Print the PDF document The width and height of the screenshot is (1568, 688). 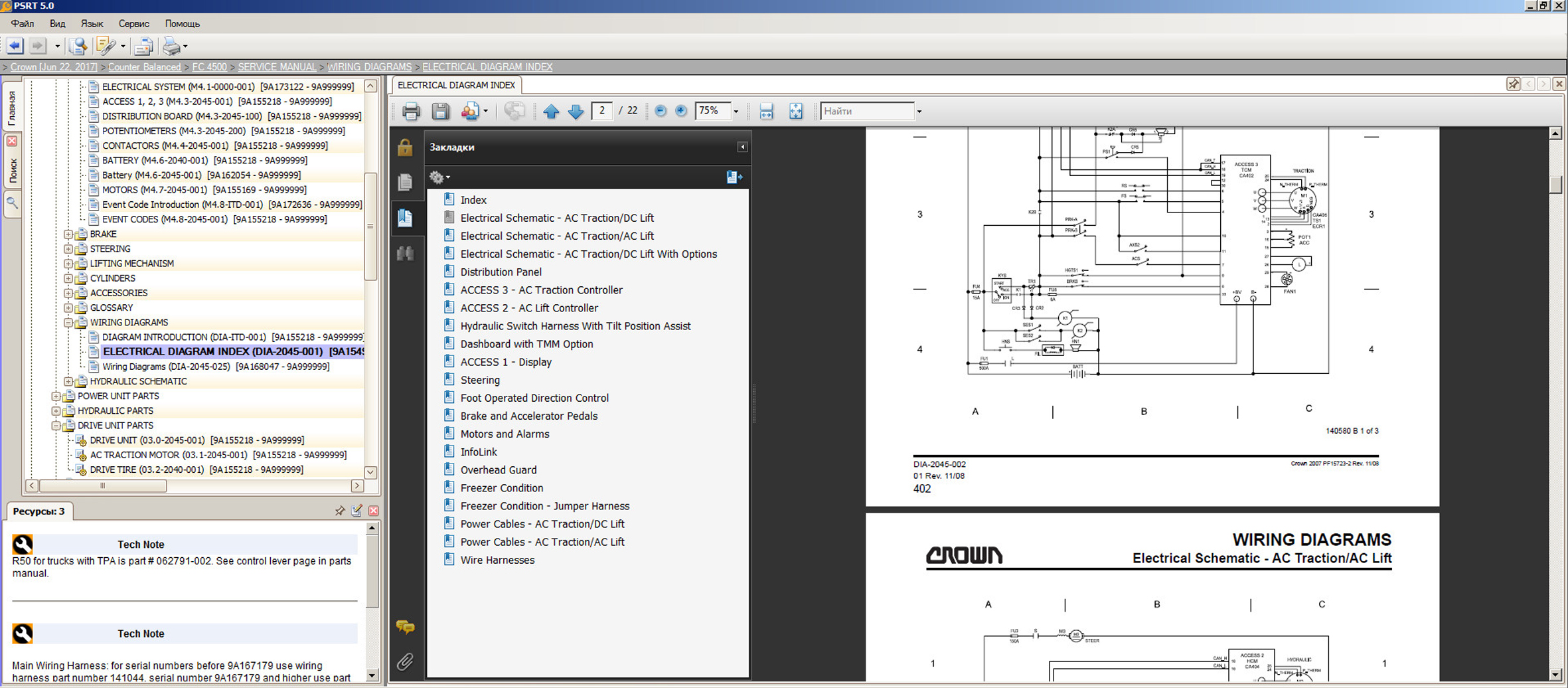coord(411,112)
